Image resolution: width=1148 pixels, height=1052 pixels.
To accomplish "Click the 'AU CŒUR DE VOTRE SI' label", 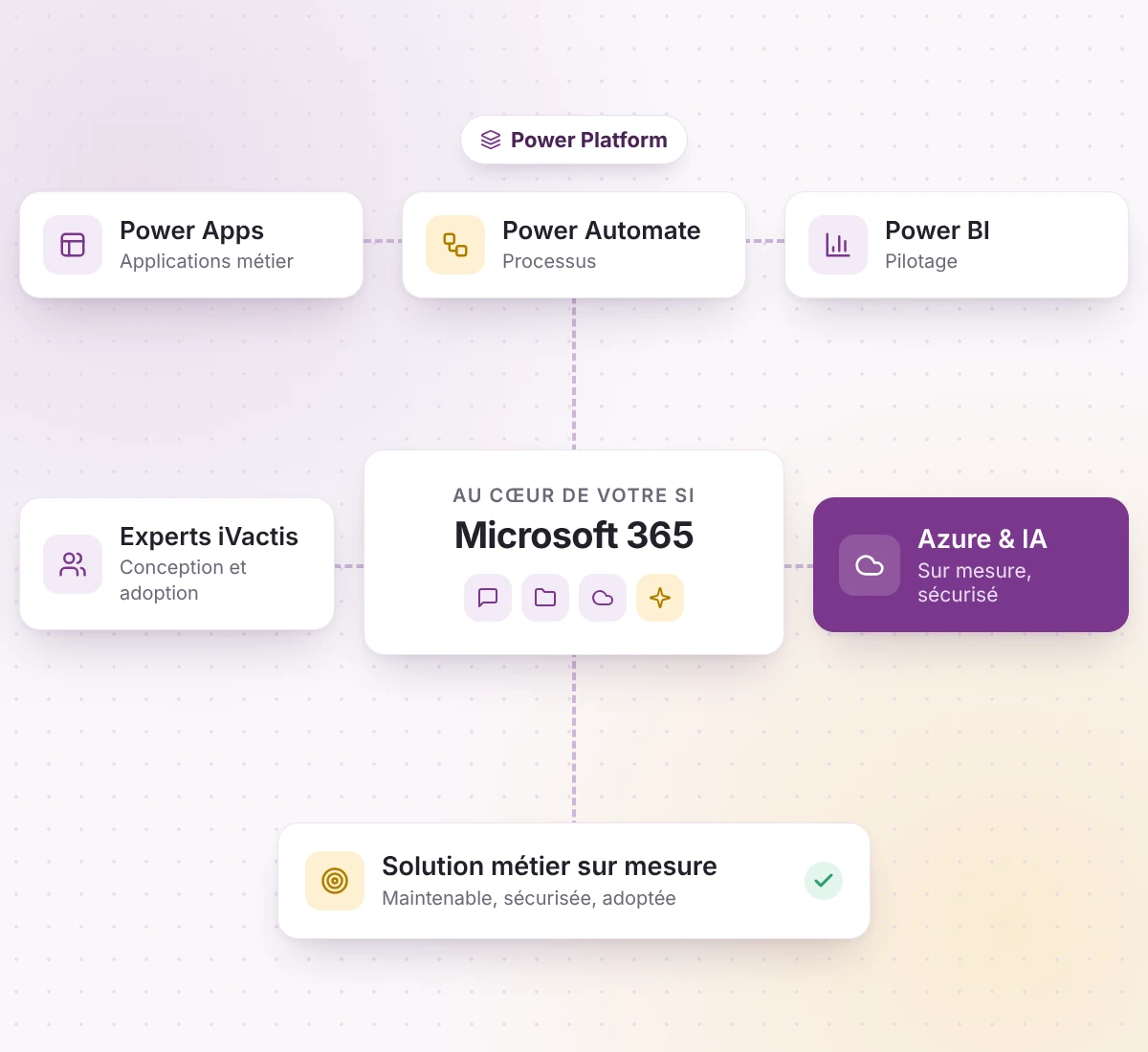I will [574, 495].
